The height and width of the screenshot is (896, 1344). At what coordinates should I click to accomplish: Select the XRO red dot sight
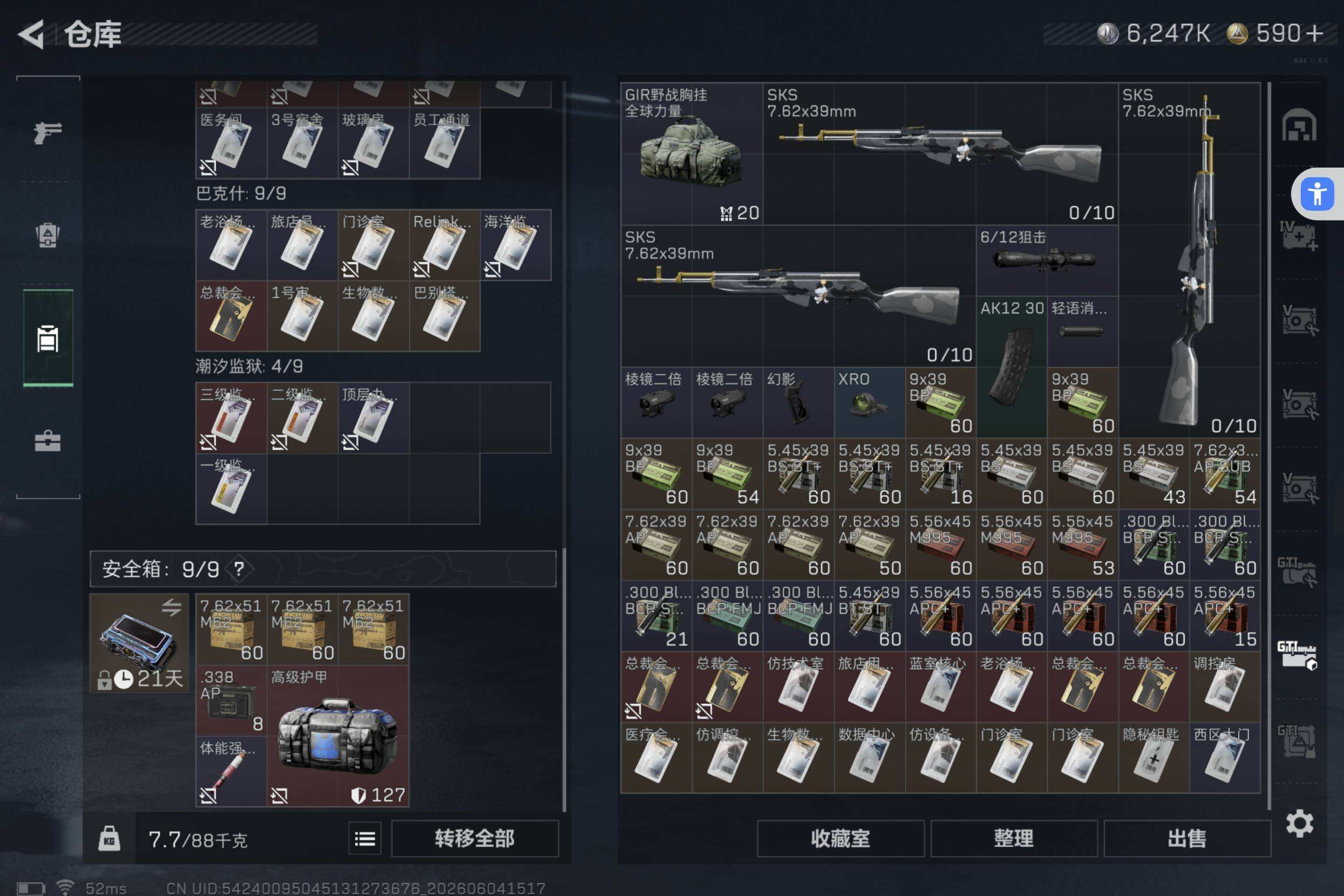869,402
